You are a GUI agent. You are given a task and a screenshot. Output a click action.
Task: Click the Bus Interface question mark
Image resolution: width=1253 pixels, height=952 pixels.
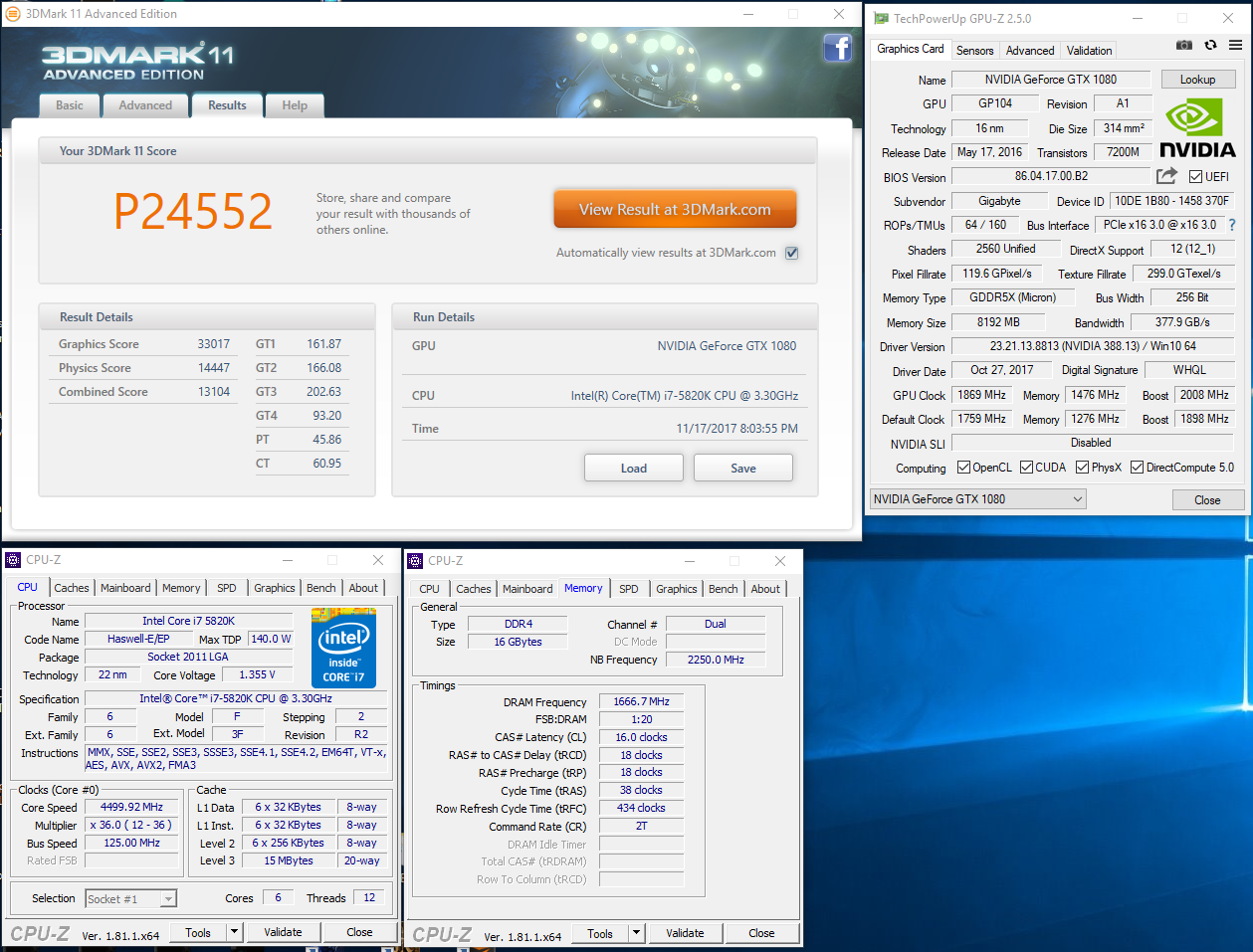tap(1232, 225)
